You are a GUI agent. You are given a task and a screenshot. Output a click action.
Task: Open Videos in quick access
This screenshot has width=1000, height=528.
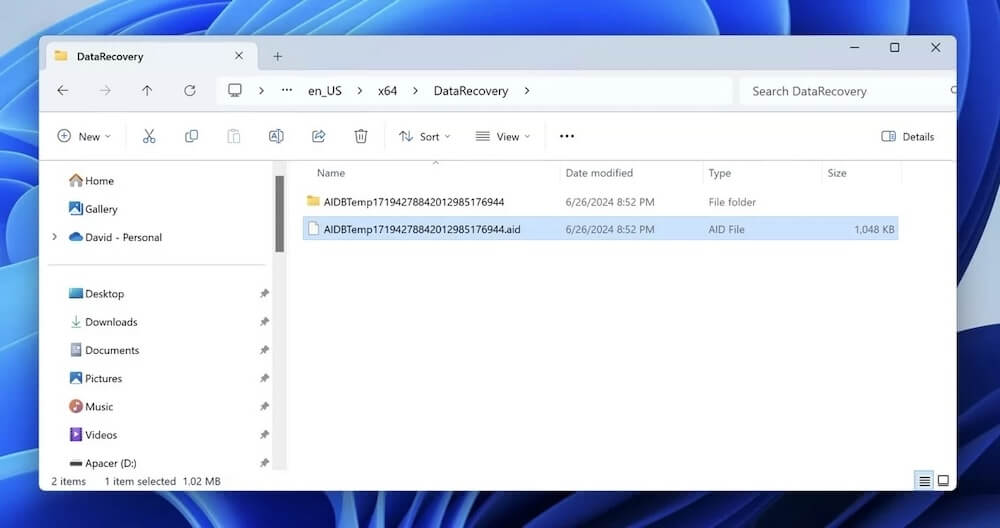pos(93,434)
